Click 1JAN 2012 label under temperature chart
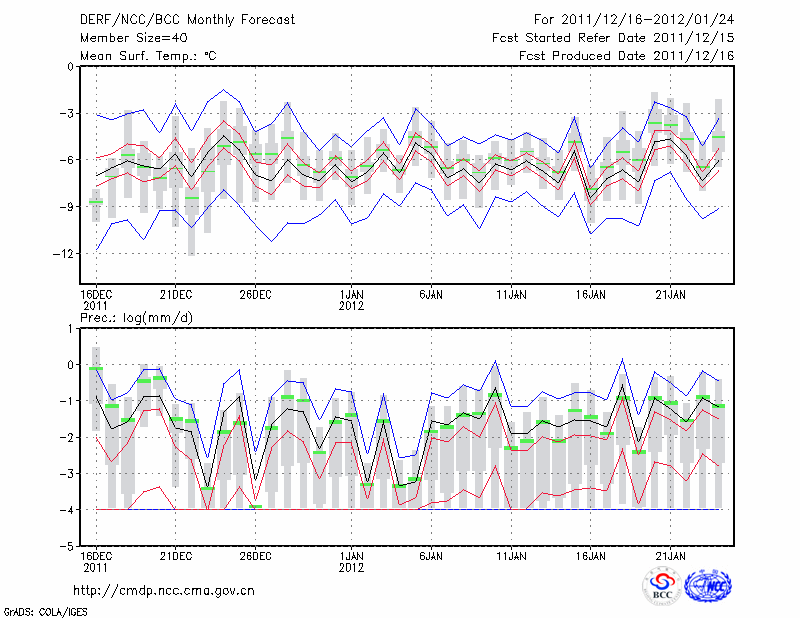 click(351, 299)
